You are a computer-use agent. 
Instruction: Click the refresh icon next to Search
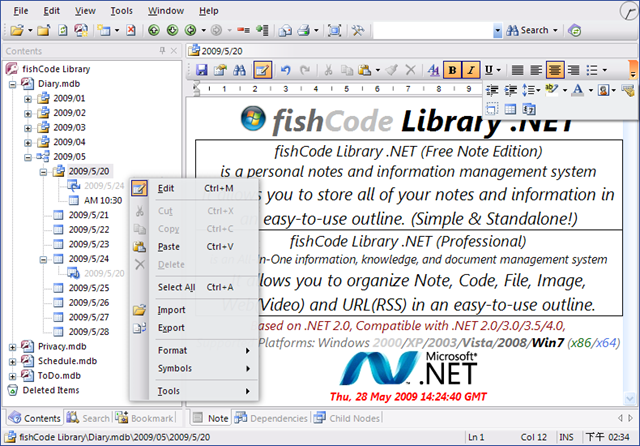575,30
